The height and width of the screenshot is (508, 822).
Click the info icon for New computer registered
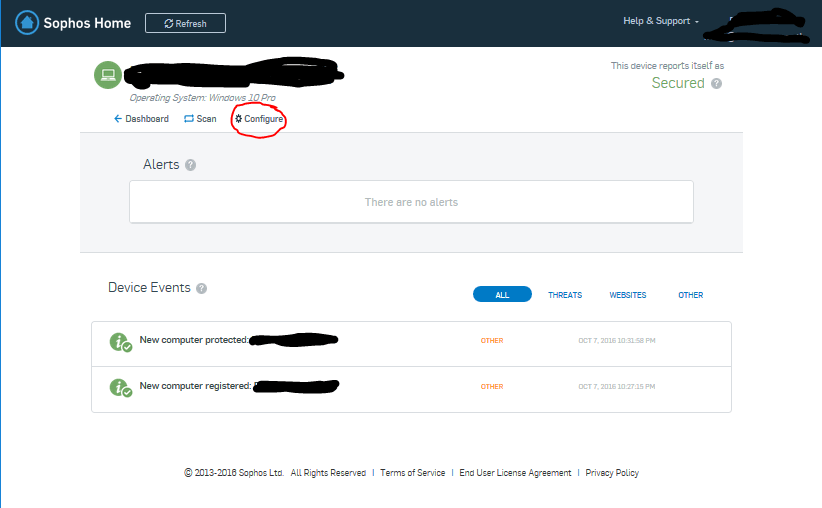tap(120, 388)
